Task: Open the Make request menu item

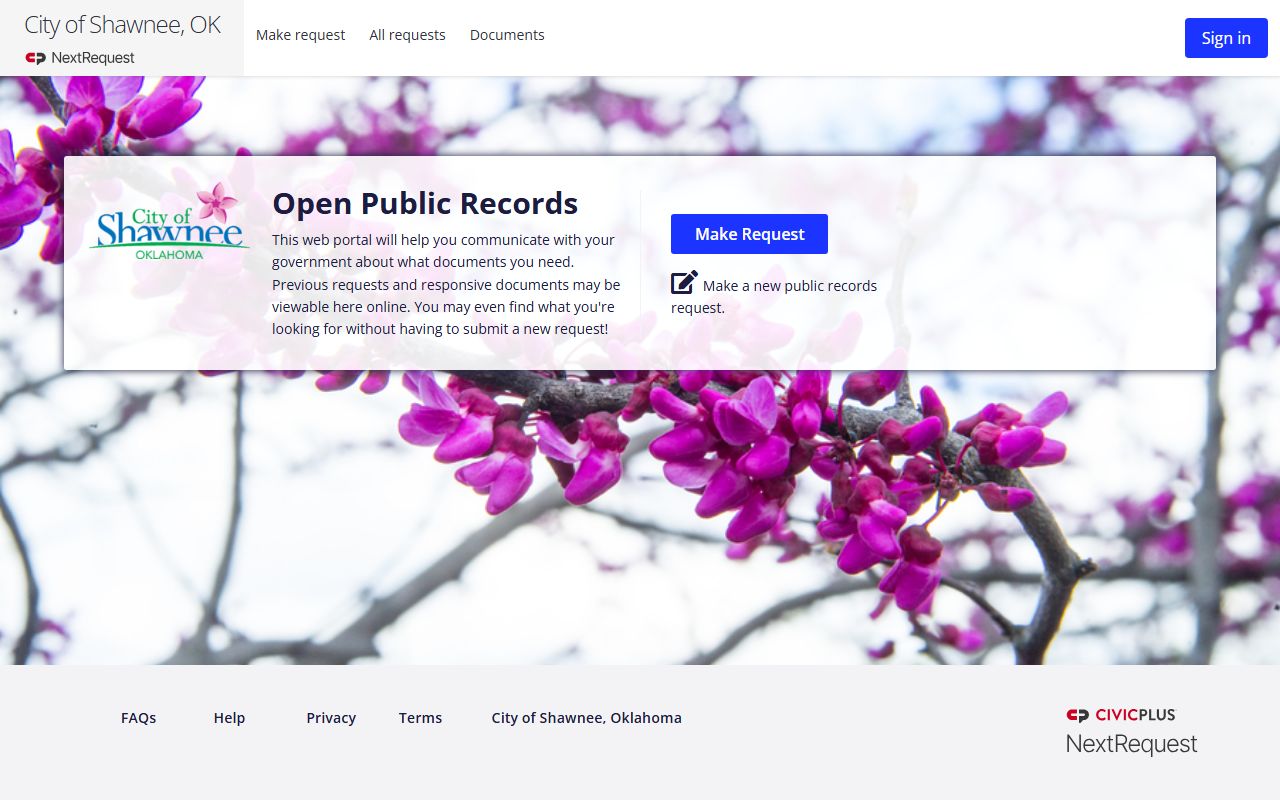Action: [x=300, y=35]
